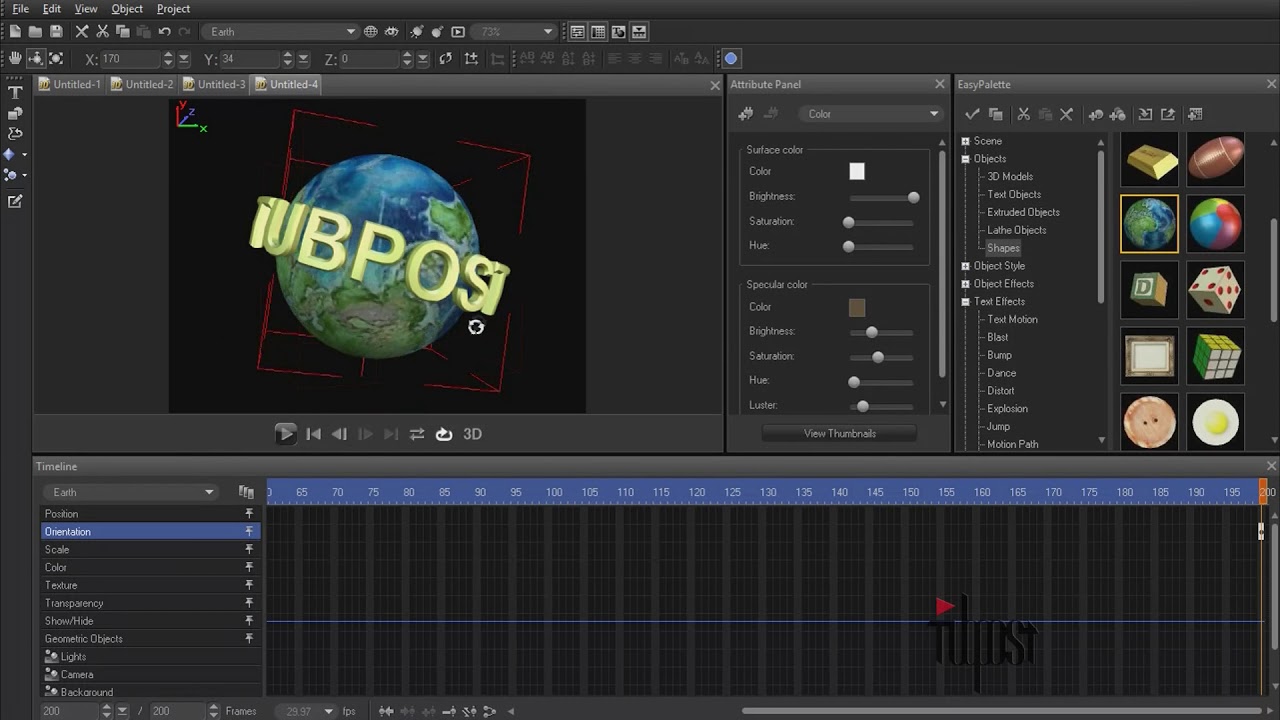Open the Project menu
The image size is (1280, 720).
173,9
